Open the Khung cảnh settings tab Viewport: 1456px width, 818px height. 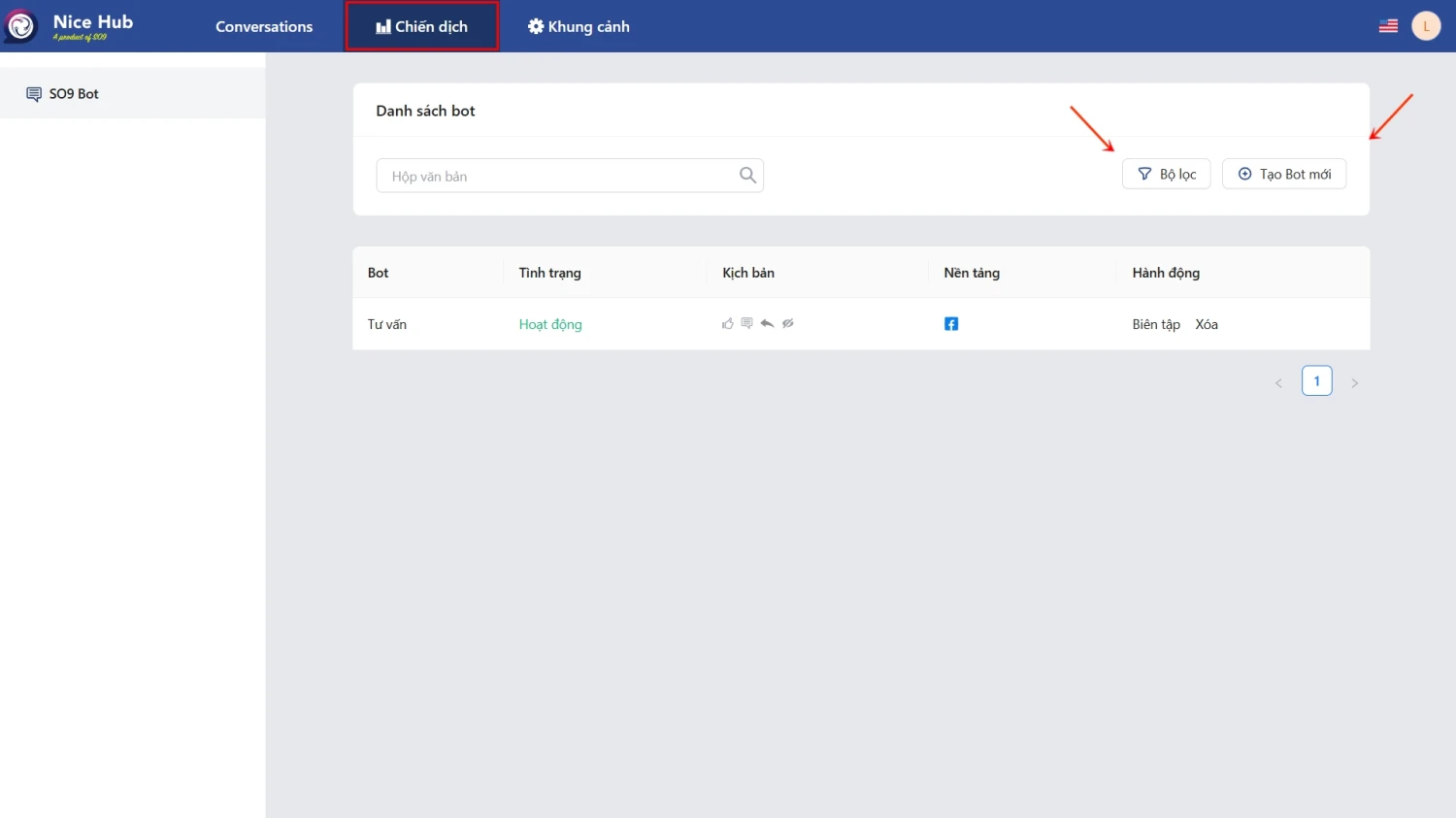[x=579, y=26]
